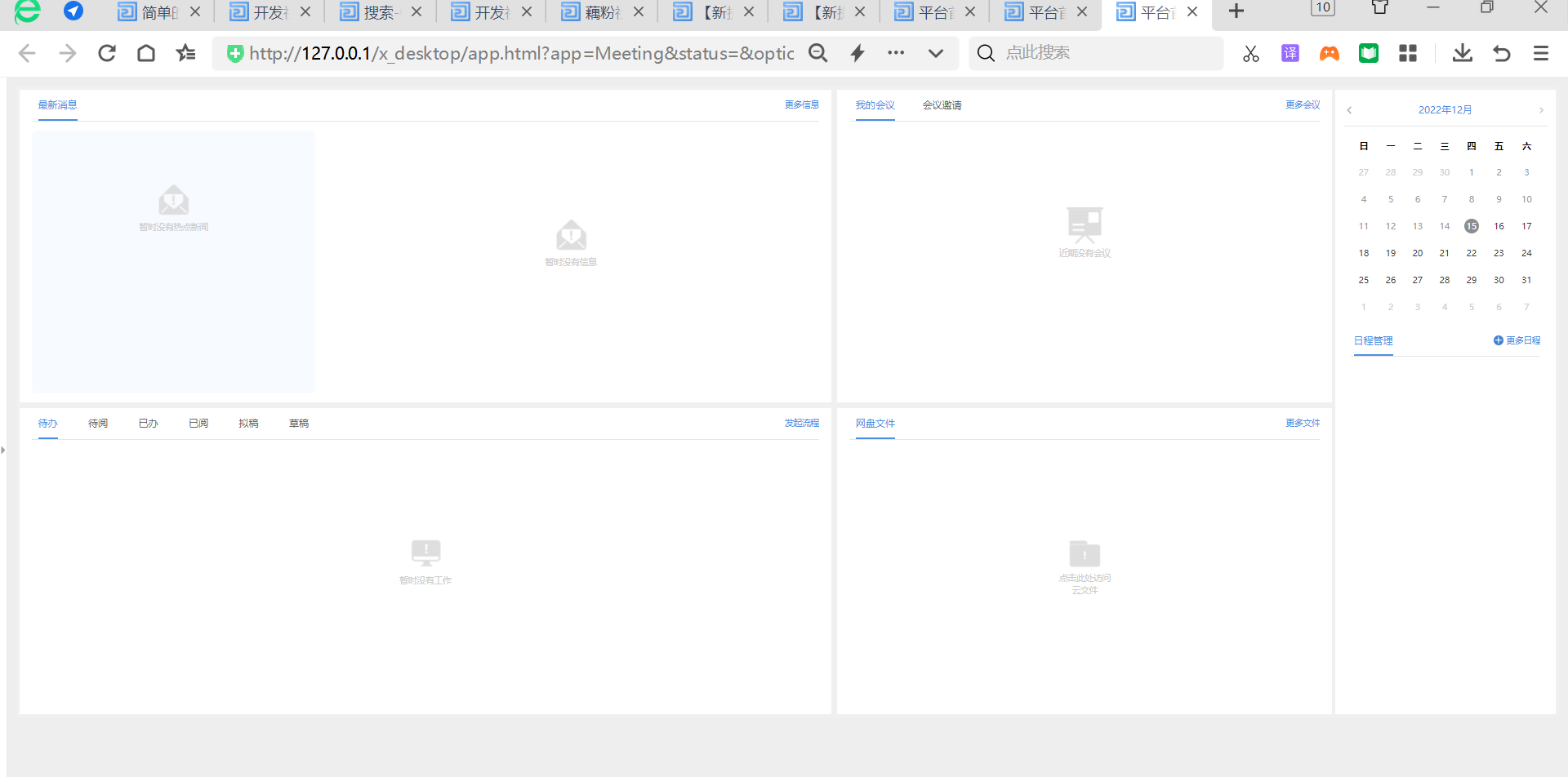Reload the current page
Image resolution: width=1568 pixels, height=777 pixels.
click(107, 54)
